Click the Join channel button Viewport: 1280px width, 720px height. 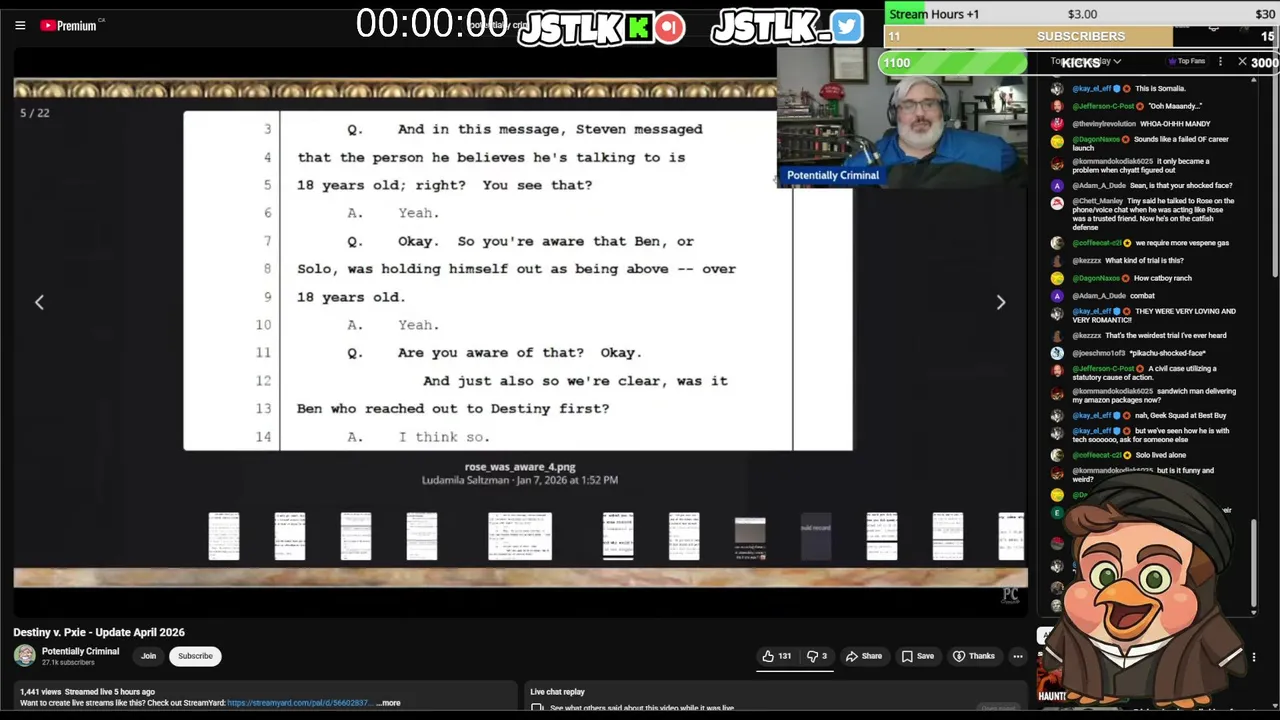[x=148, y=656]
